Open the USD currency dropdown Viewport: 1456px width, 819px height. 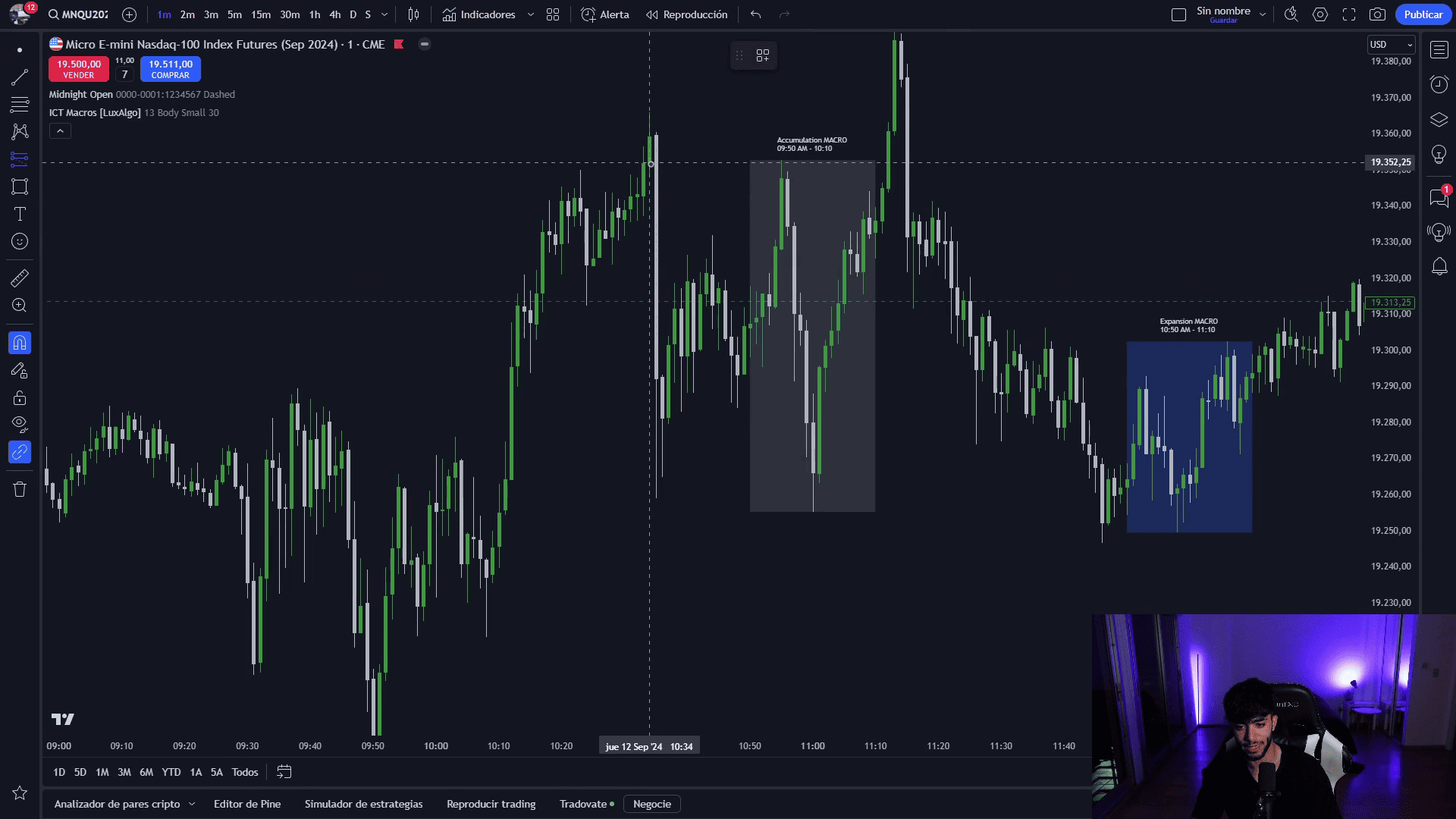(x=1391, y=45)
